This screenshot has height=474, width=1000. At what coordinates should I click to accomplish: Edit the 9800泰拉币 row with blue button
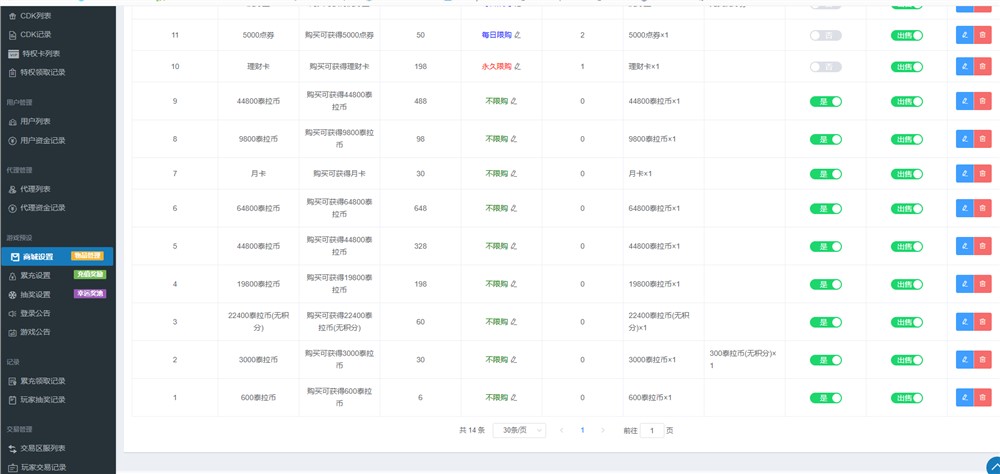coord(964,139)
